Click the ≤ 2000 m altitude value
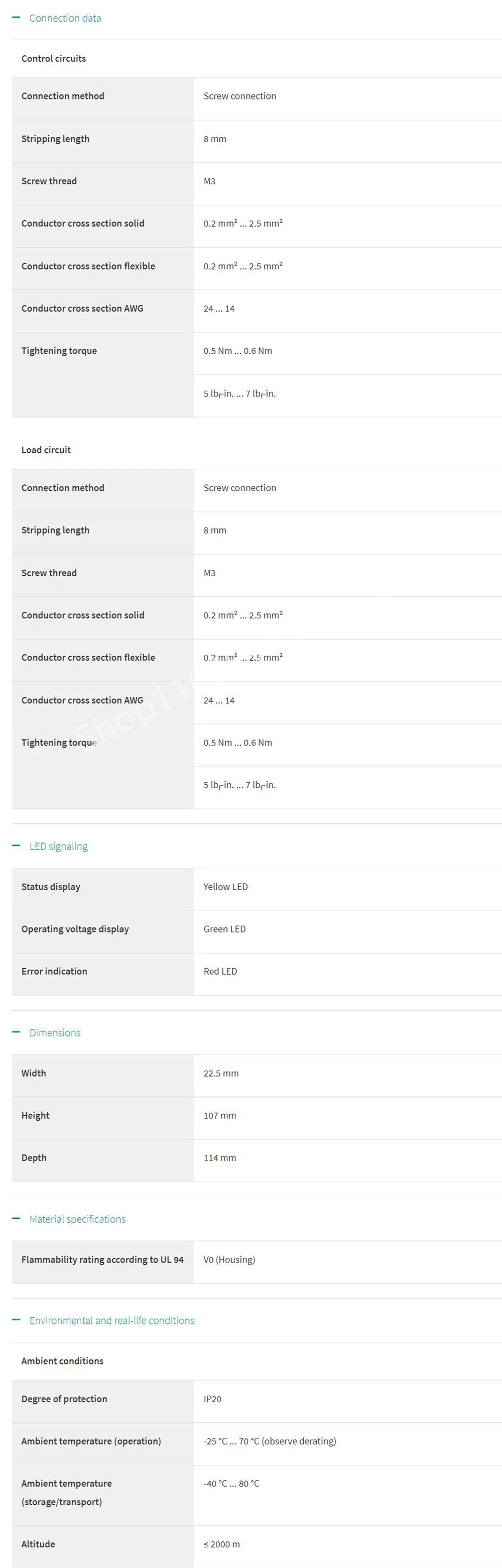The height and width of the screenshot is (1568, 502). click(x=221, y=1544)
